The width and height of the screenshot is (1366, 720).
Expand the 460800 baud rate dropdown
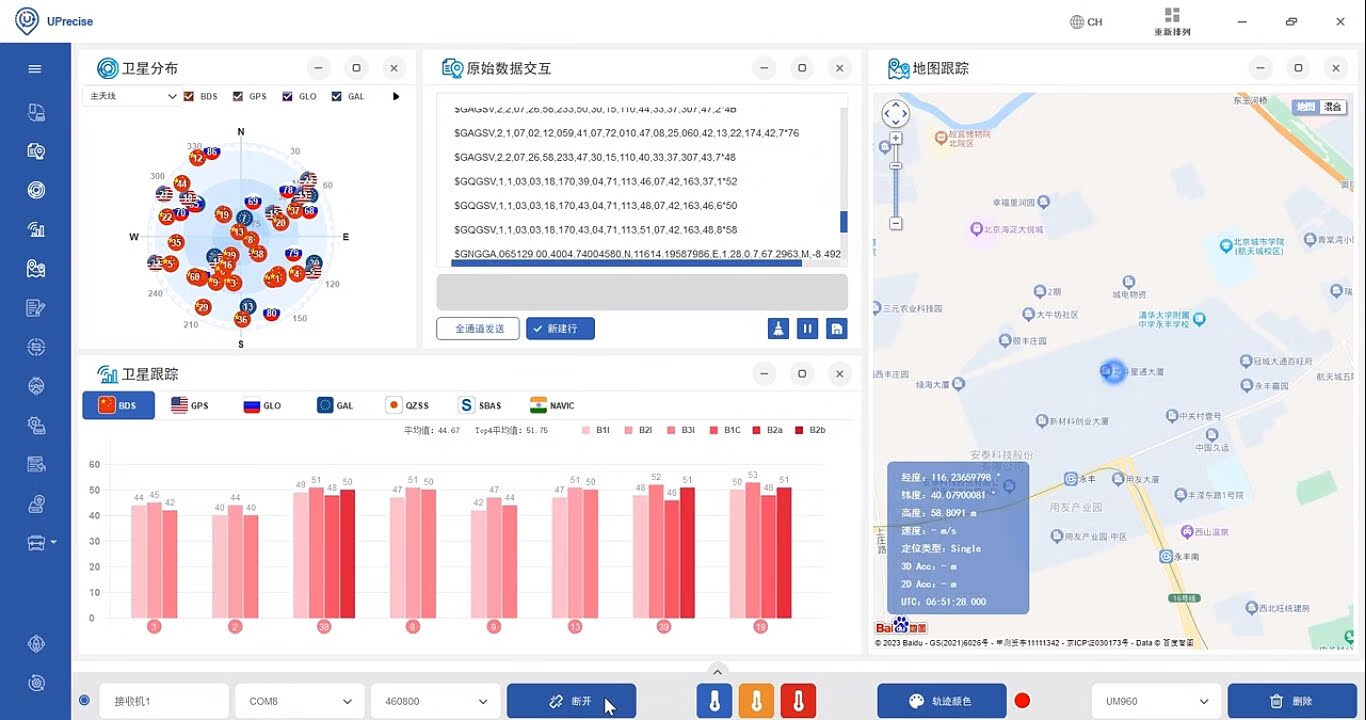point(435,701)
